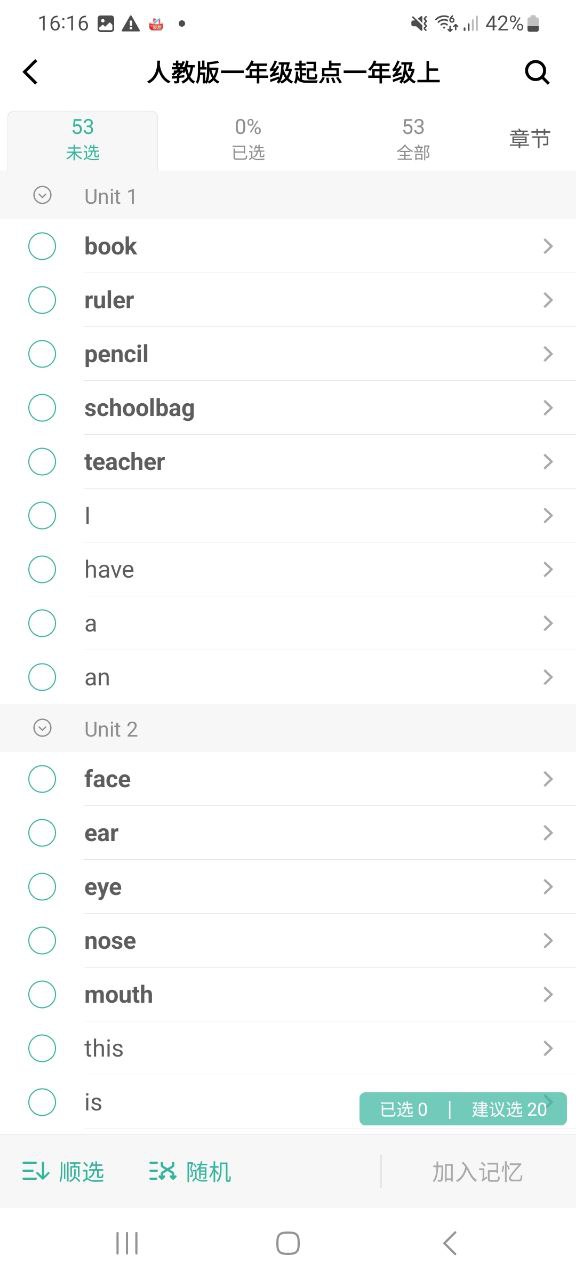Tap the 随机 random shuffle icon
The image size is (576, 1280).
162,1171
